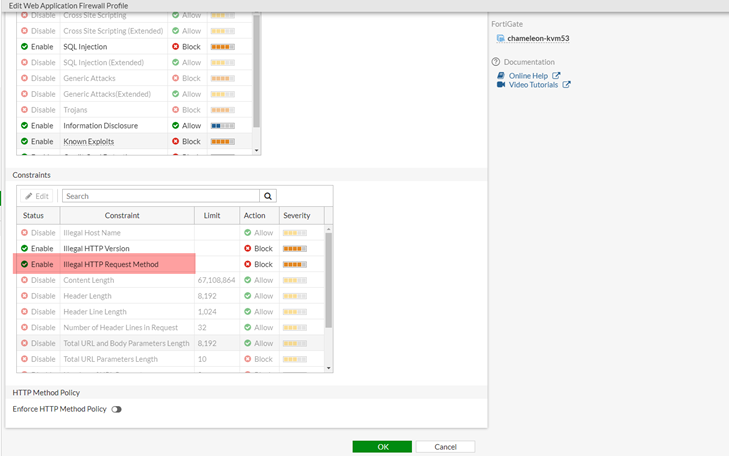
Task: Sort by the Severity column header
Action: point(297,215)
